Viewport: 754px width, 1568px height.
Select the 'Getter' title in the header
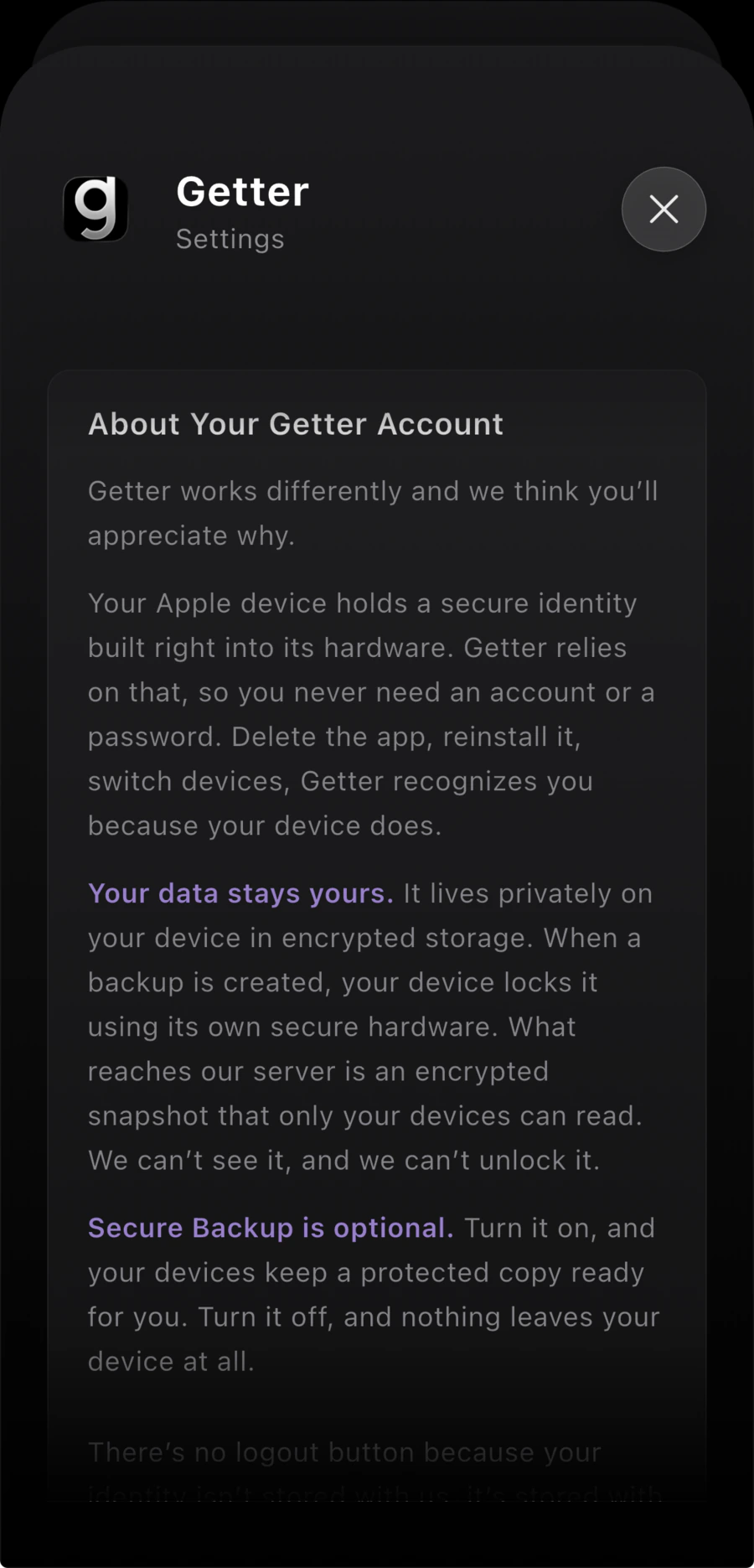pos(242,191)
